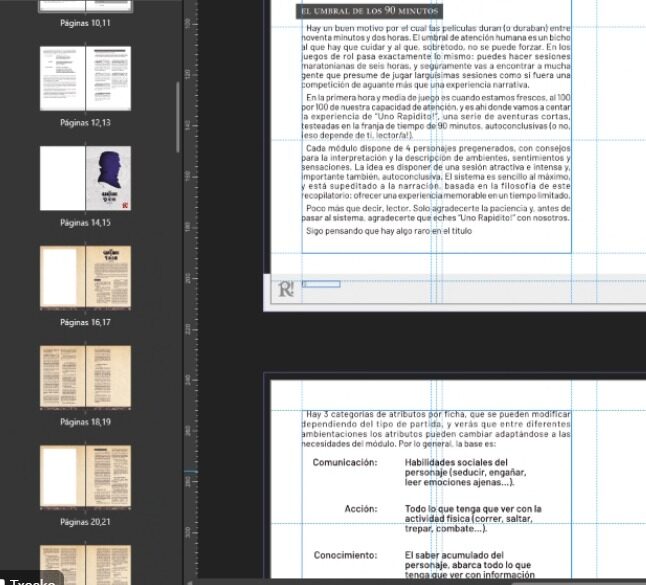Click the paragraph starting 'Poco más que decir'
Viewport: 646px width, 585px height.
tap(436, 213)
